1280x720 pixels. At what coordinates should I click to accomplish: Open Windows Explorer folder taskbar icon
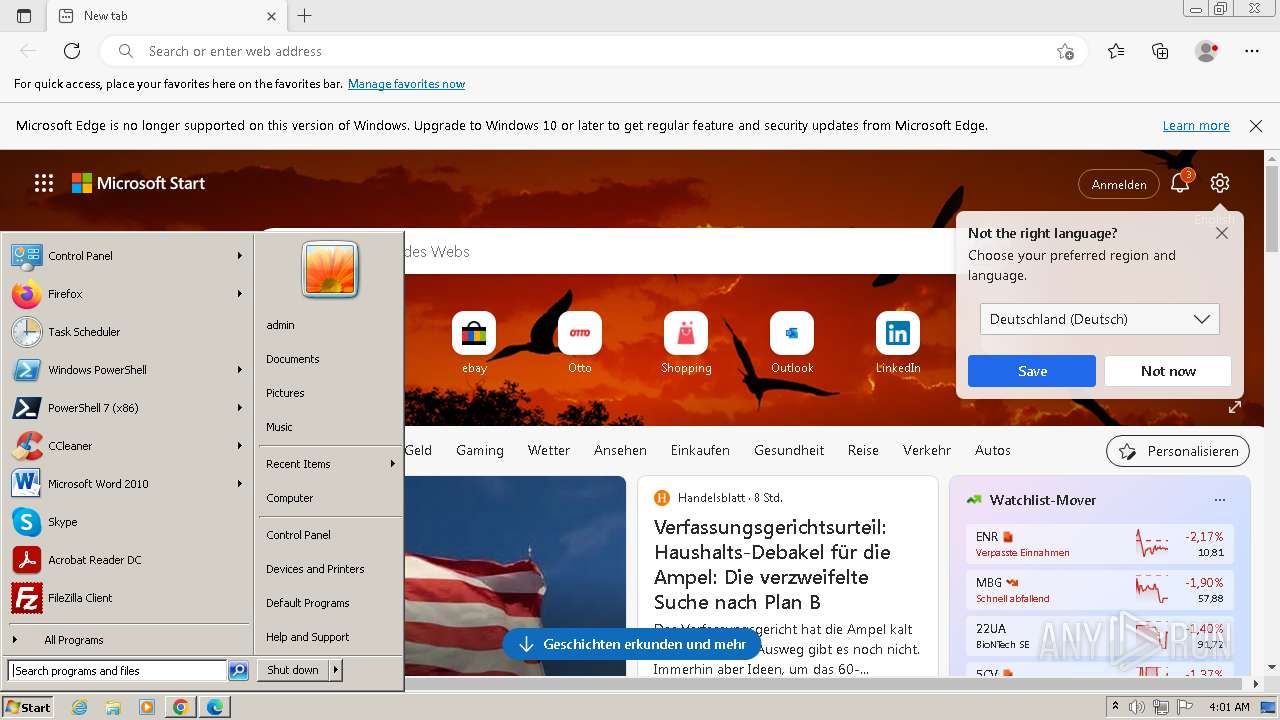point(113,707)
